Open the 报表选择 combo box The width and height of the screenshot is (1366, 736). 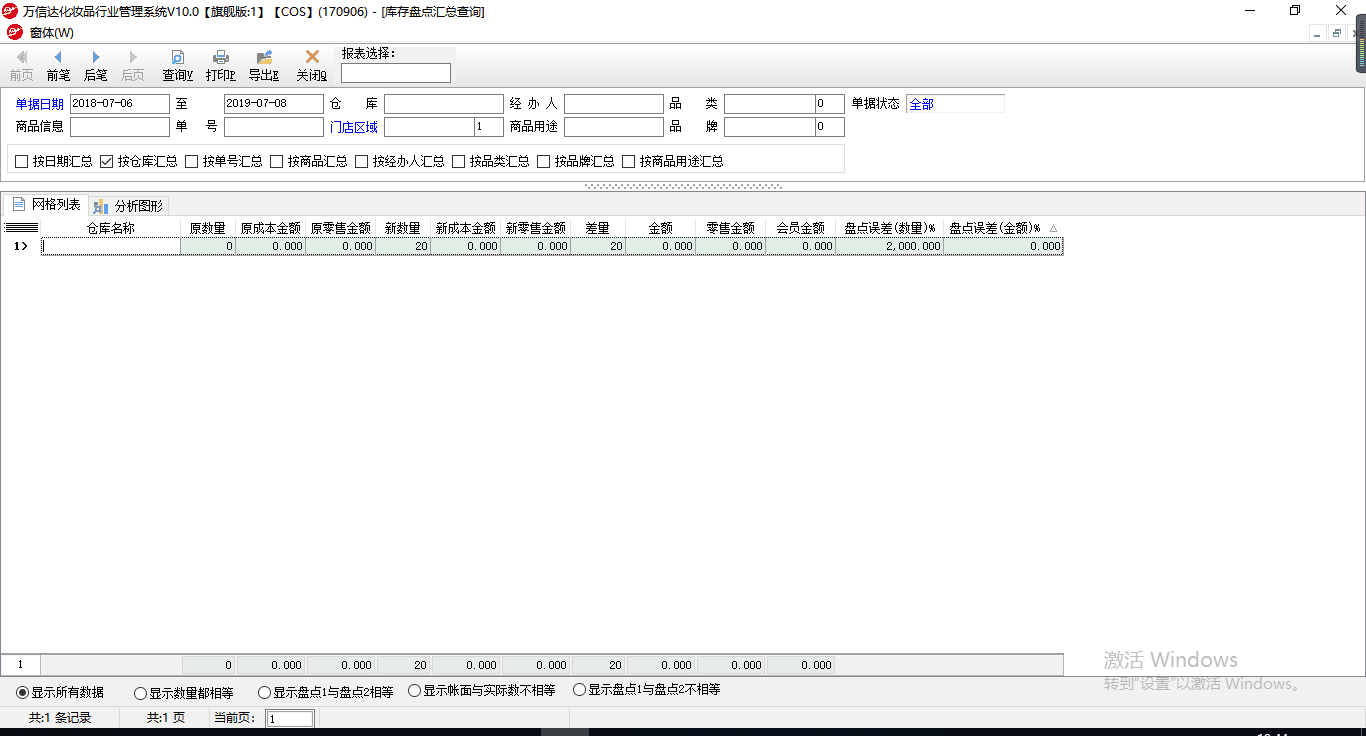[x=396, y=73]
